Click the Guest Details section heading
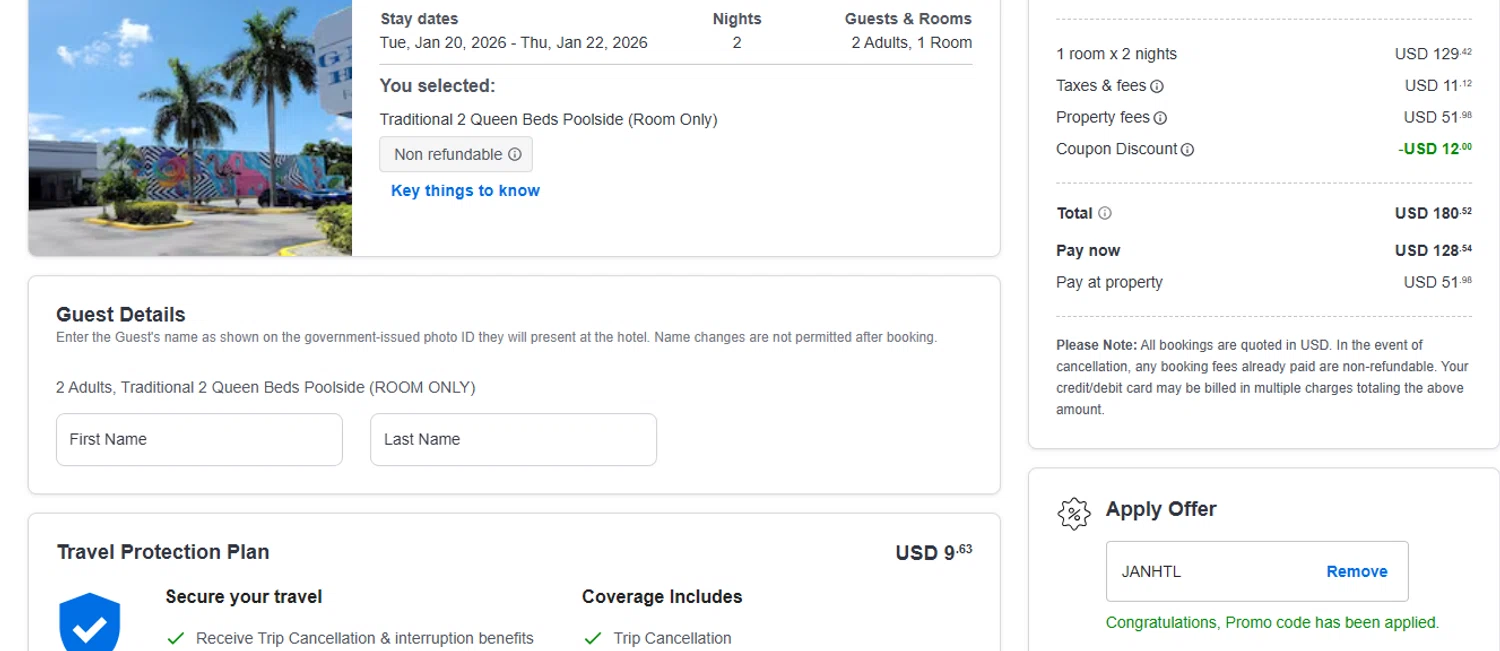 pyautogui.click(x=121, y=314)
